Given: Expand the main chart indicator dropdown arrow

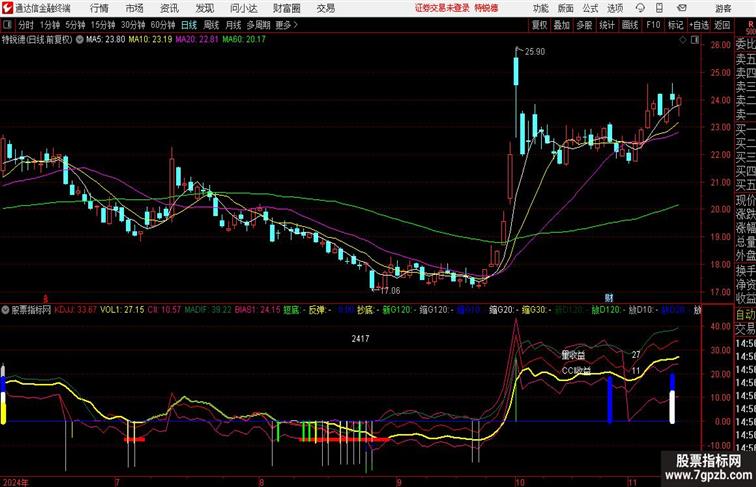Looking at the screenshot, I should [x=80, y=40].
